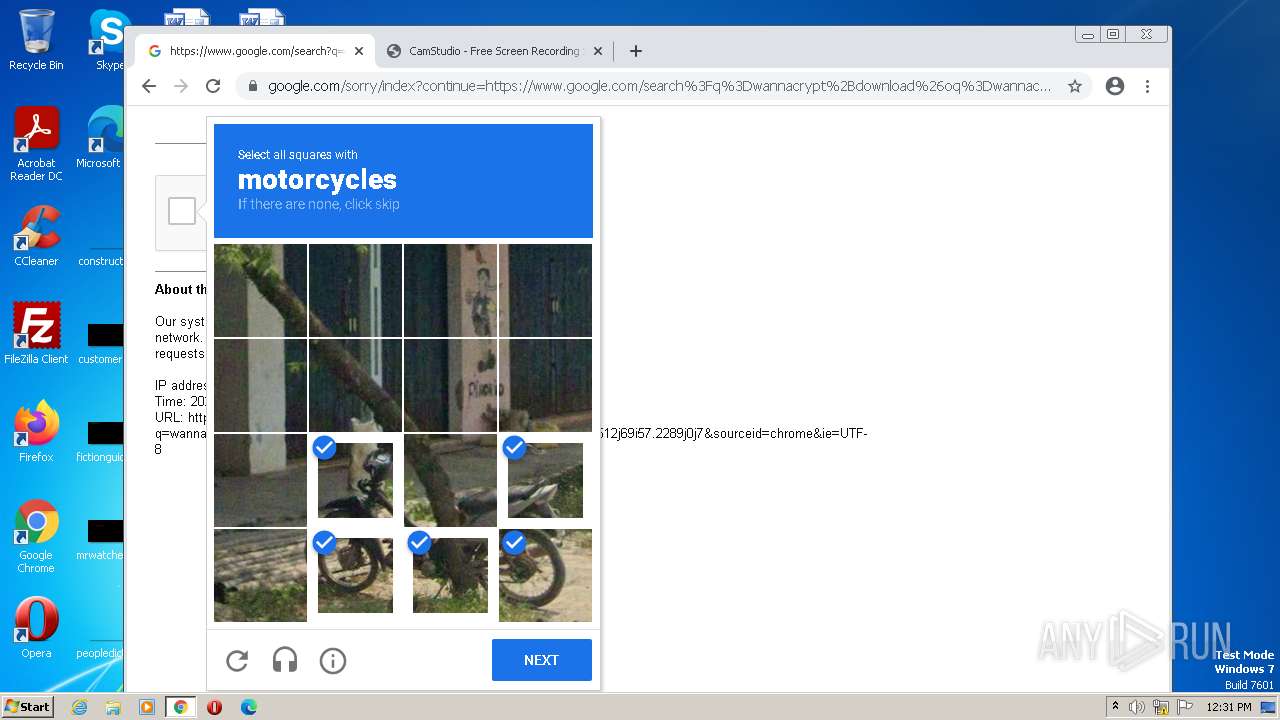Deselect the tile in row four, third column
1280x720 pixels.
(x=450, y=575)
